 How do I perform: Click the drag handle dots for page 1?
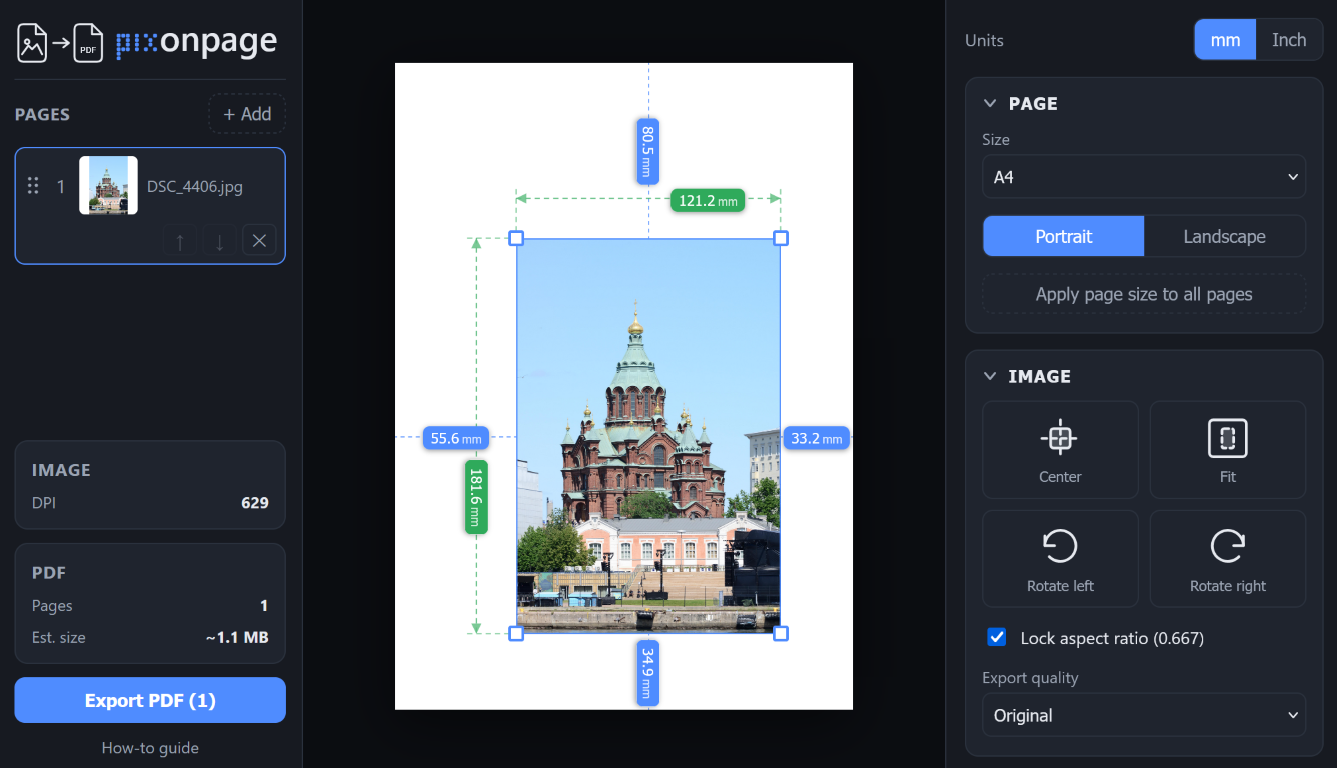click(33, 186)
